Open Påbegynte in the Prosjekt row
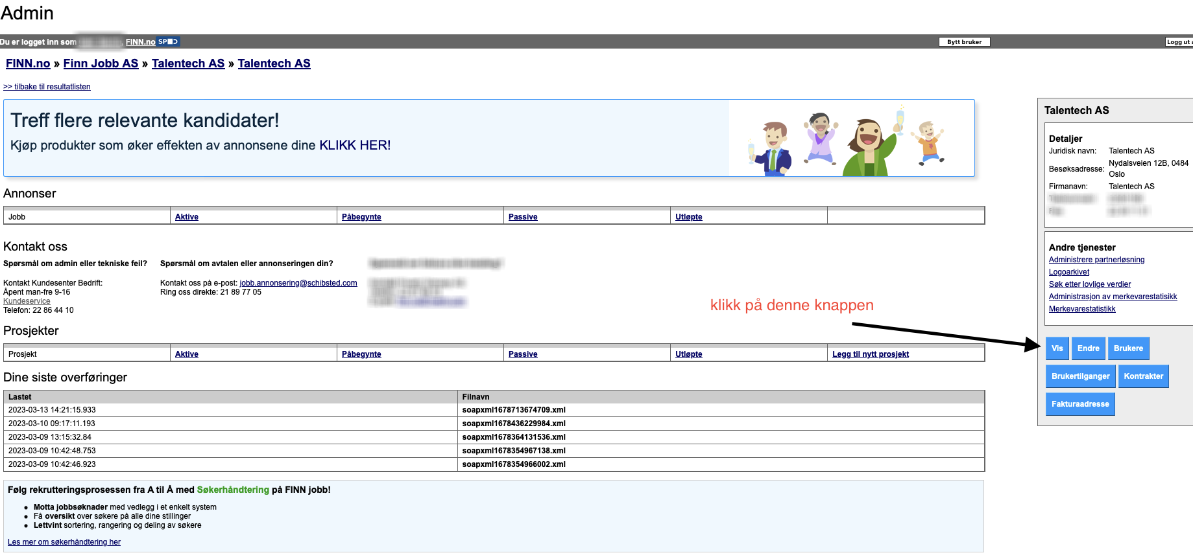 click(361, 354)
